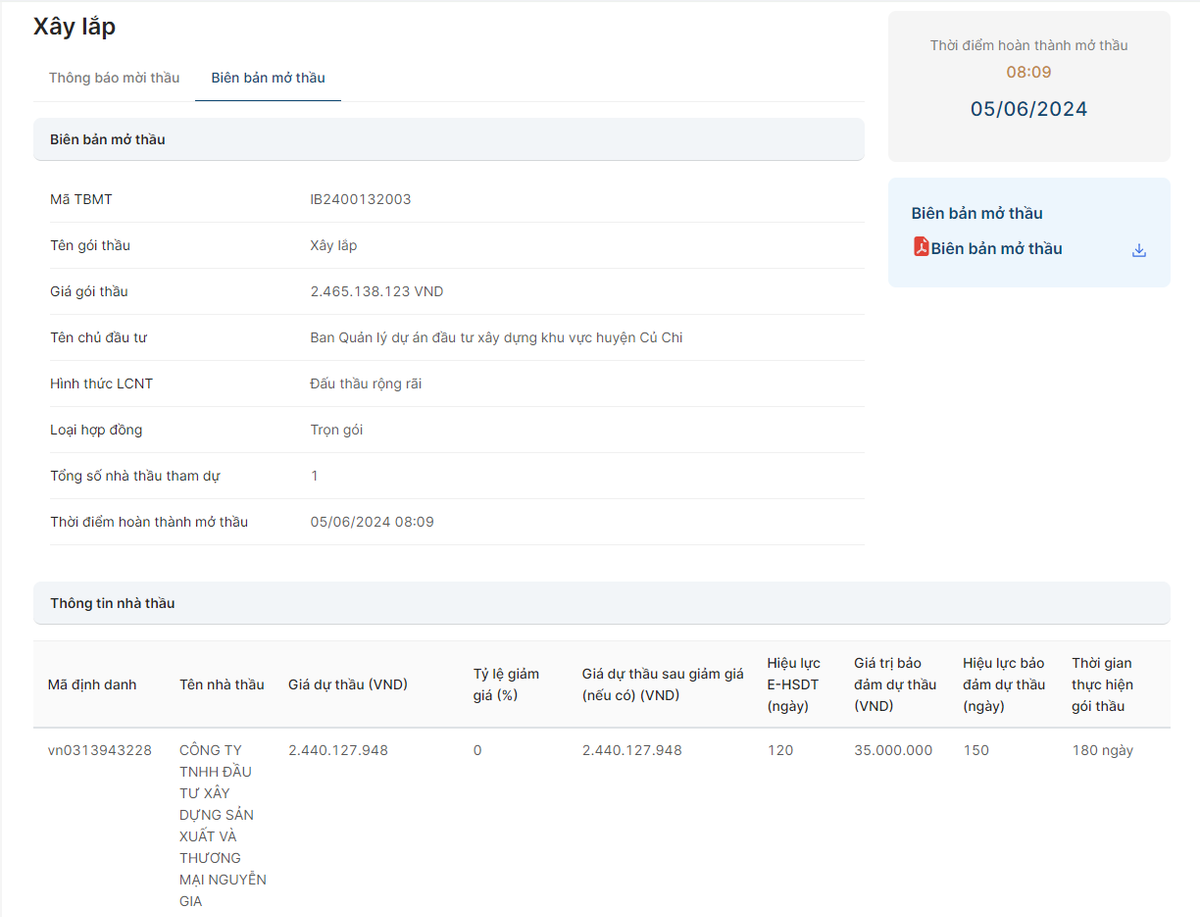Click the large date 05/06/2024 in the sidebar card
Screen dimensions: 1200x917
pos(1028,109)
